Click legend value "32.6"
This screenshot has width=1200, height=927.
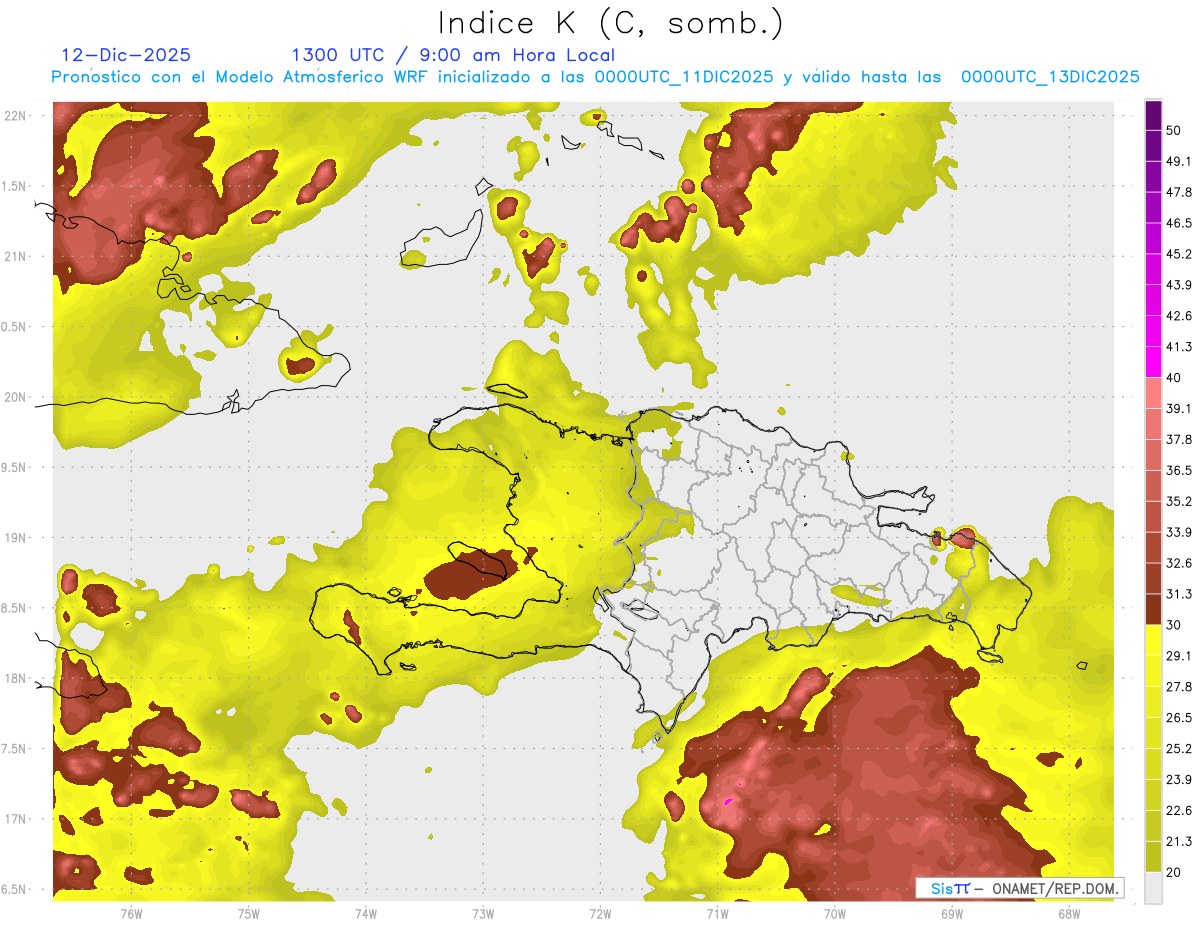(1180, 563)
